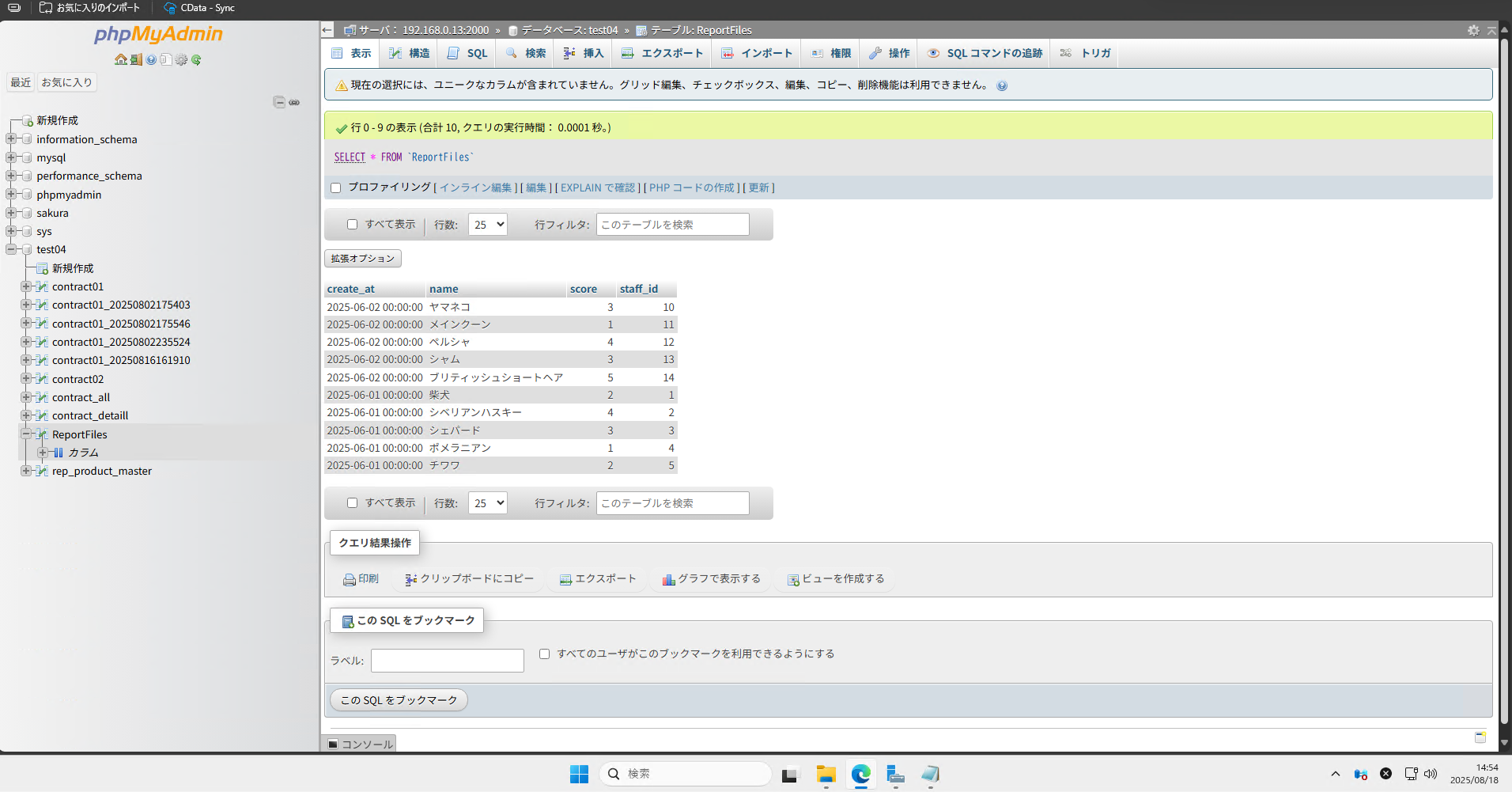Open the 挿入 (Insert) tab
This screenshot has width=1512, height=792.
584,54
